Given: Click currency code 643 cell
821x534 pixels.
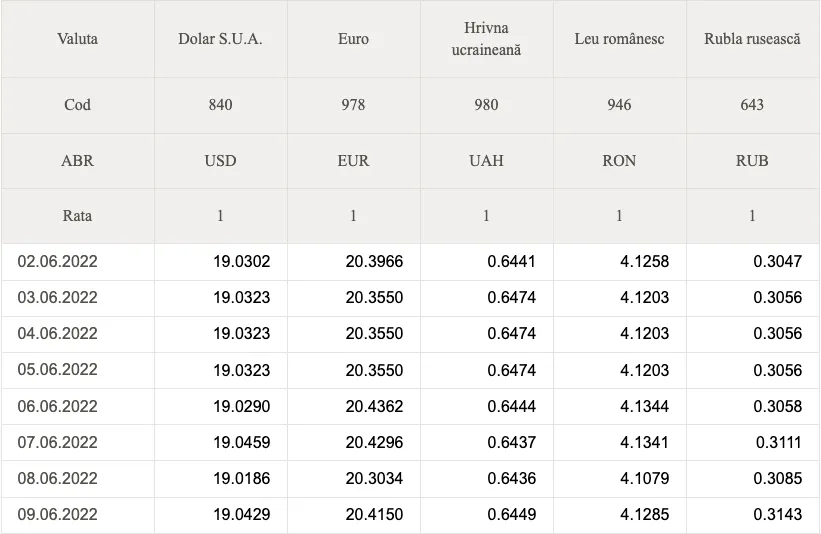Looking at the screenshot, I should coord(752,105).
